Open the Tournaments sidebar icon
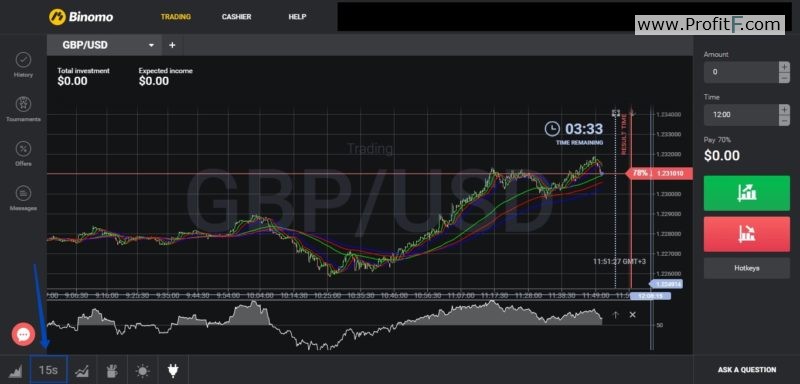Image resolution: width=800 pixels, height=384 pixels. tap(23, 104)
